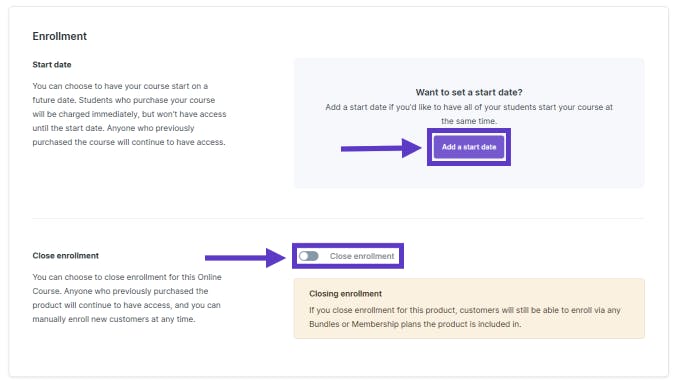Click the Bundles or Membership plans notice text

415,324
